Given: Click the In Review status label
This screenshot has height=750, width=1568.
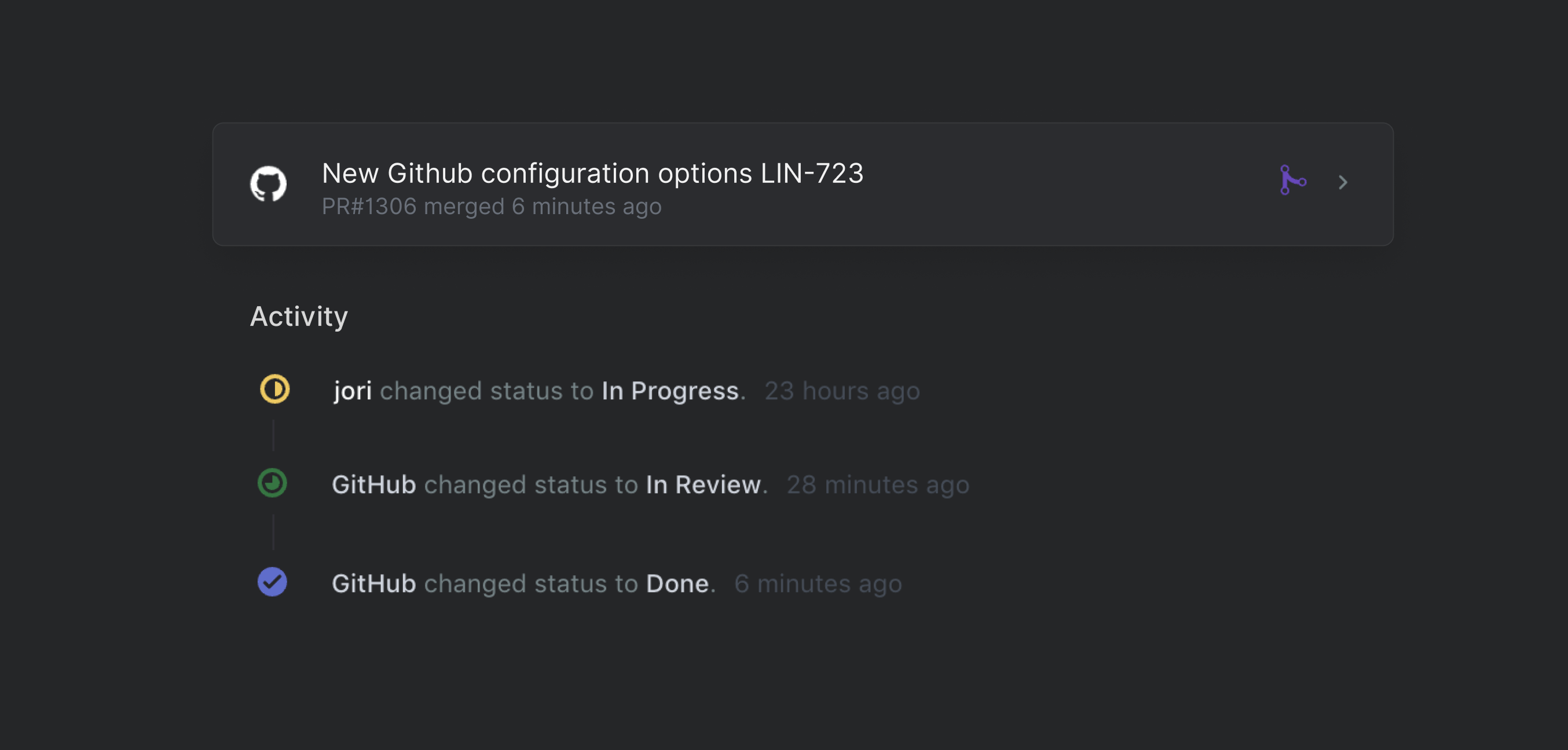Looking at the screenshot, I should coord(703,486).
